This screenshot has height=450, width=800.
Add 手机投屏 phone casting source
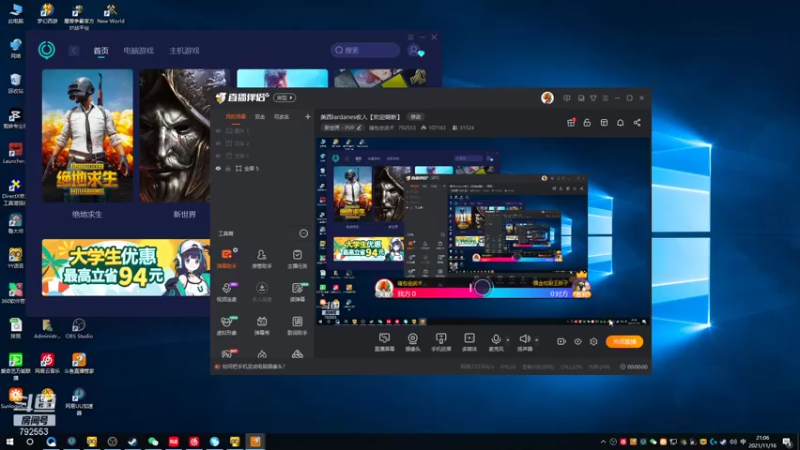point(441,342)
